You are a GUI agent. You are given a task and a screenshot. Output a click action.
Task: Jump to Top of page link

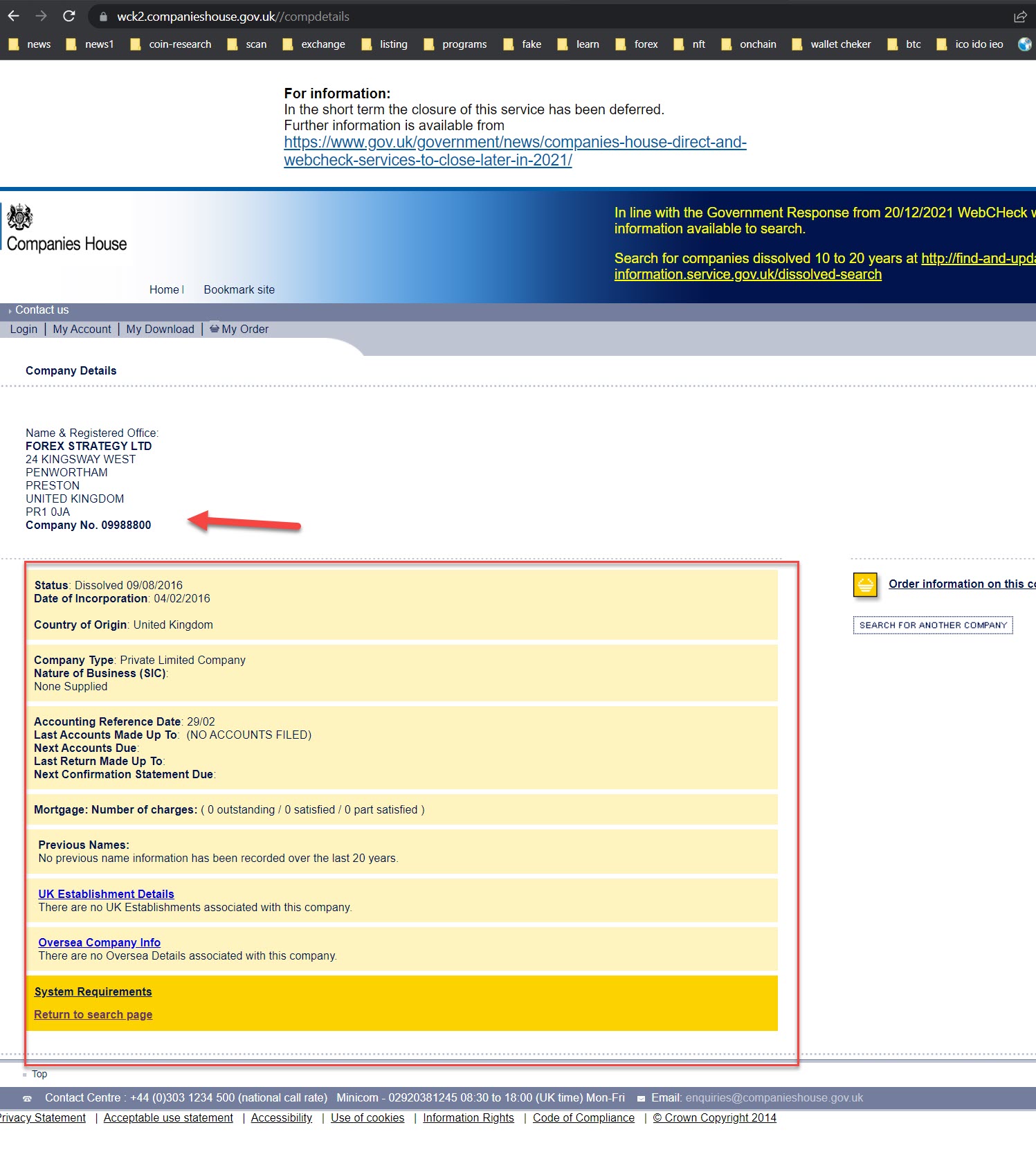39,1074
